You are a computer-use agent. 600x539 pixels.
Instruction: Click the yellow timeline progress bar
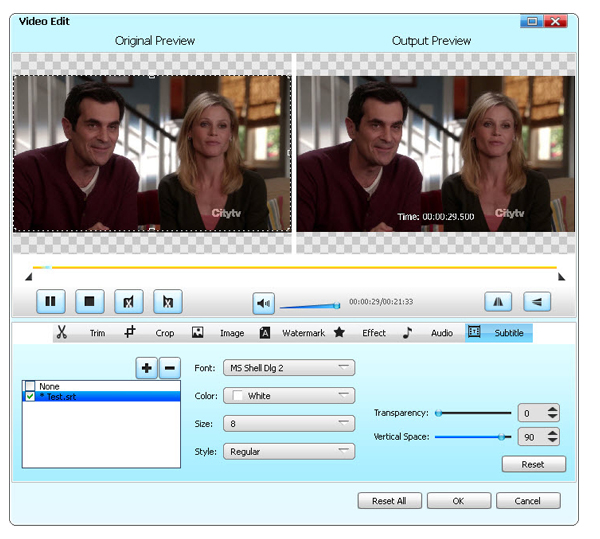pos(295,267)
